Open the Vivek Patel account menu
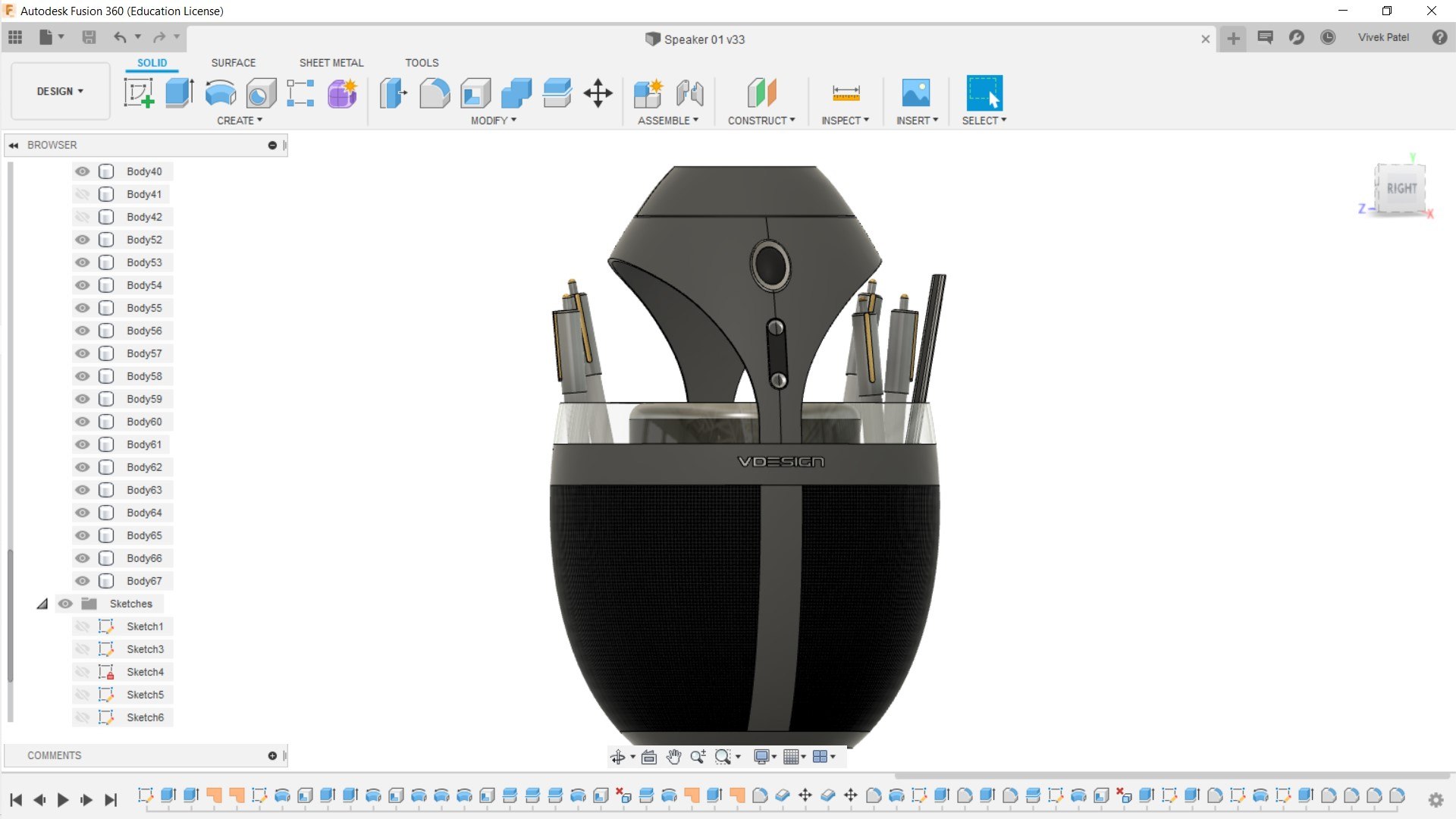Viewport: 1456px width, 819px height. (1383, 37)
